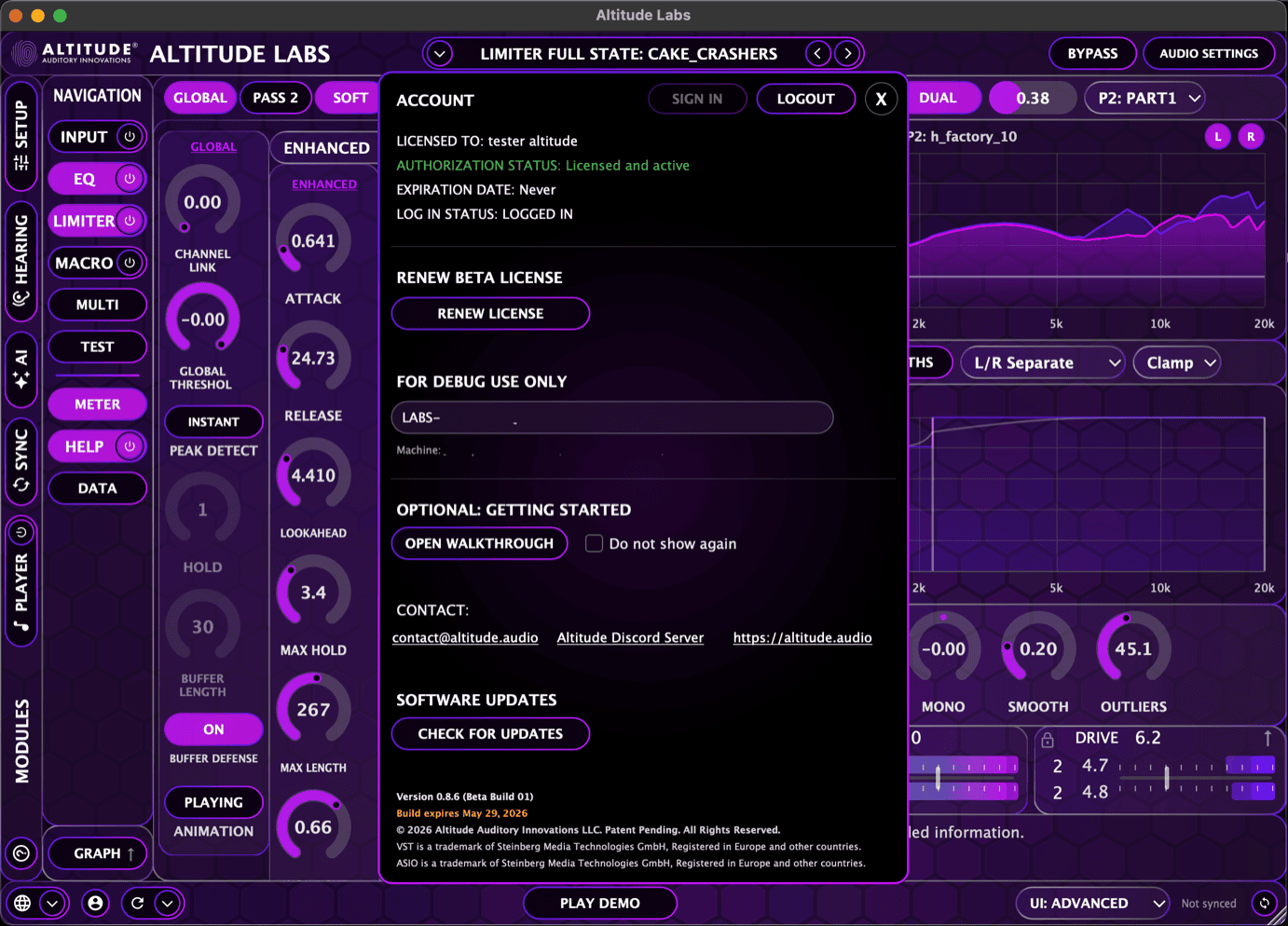Expand the Clamp dropdown

point(1179,362)
